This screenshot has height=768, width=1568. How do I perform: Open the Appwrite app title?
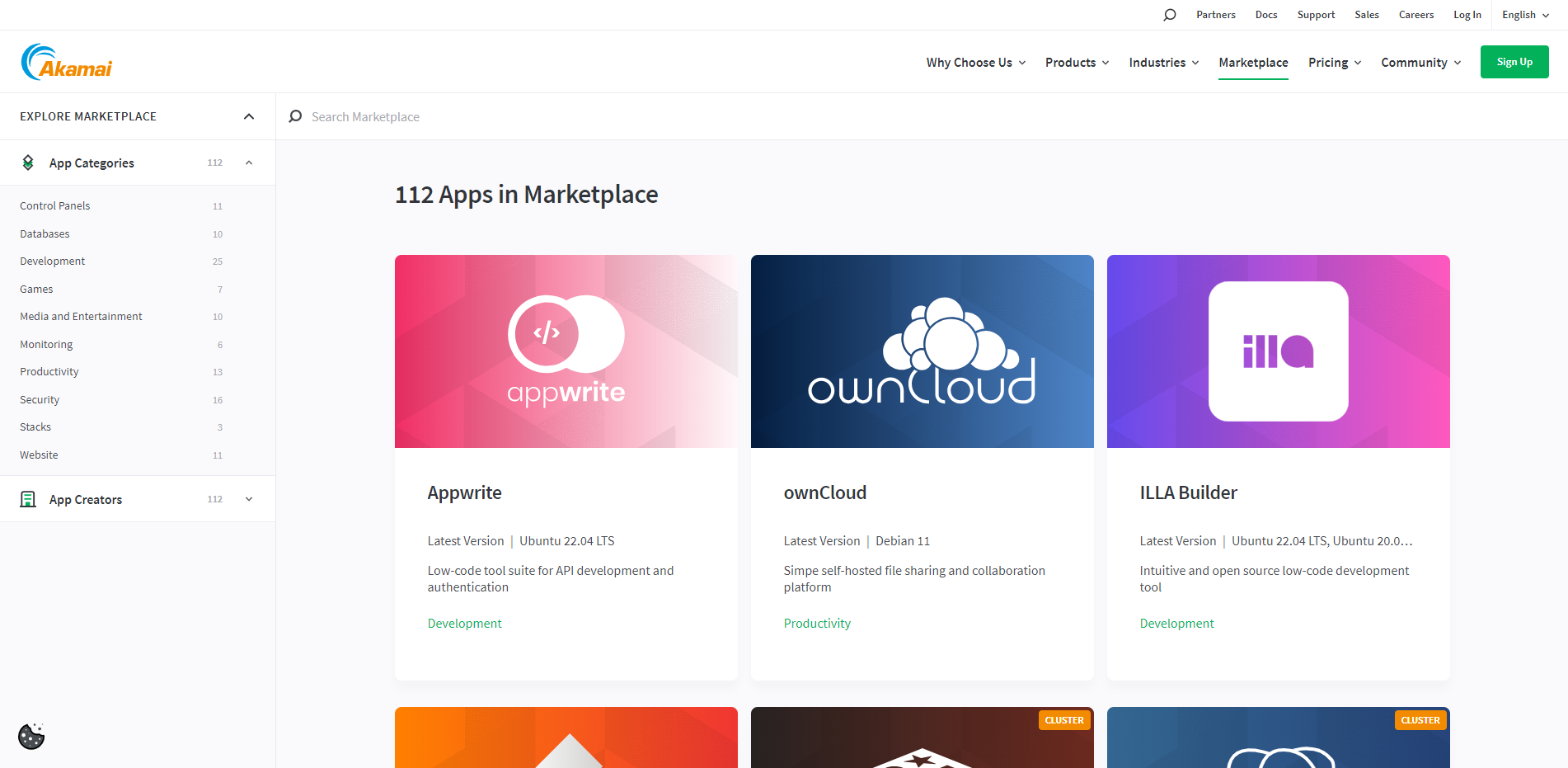click(464, 492)
